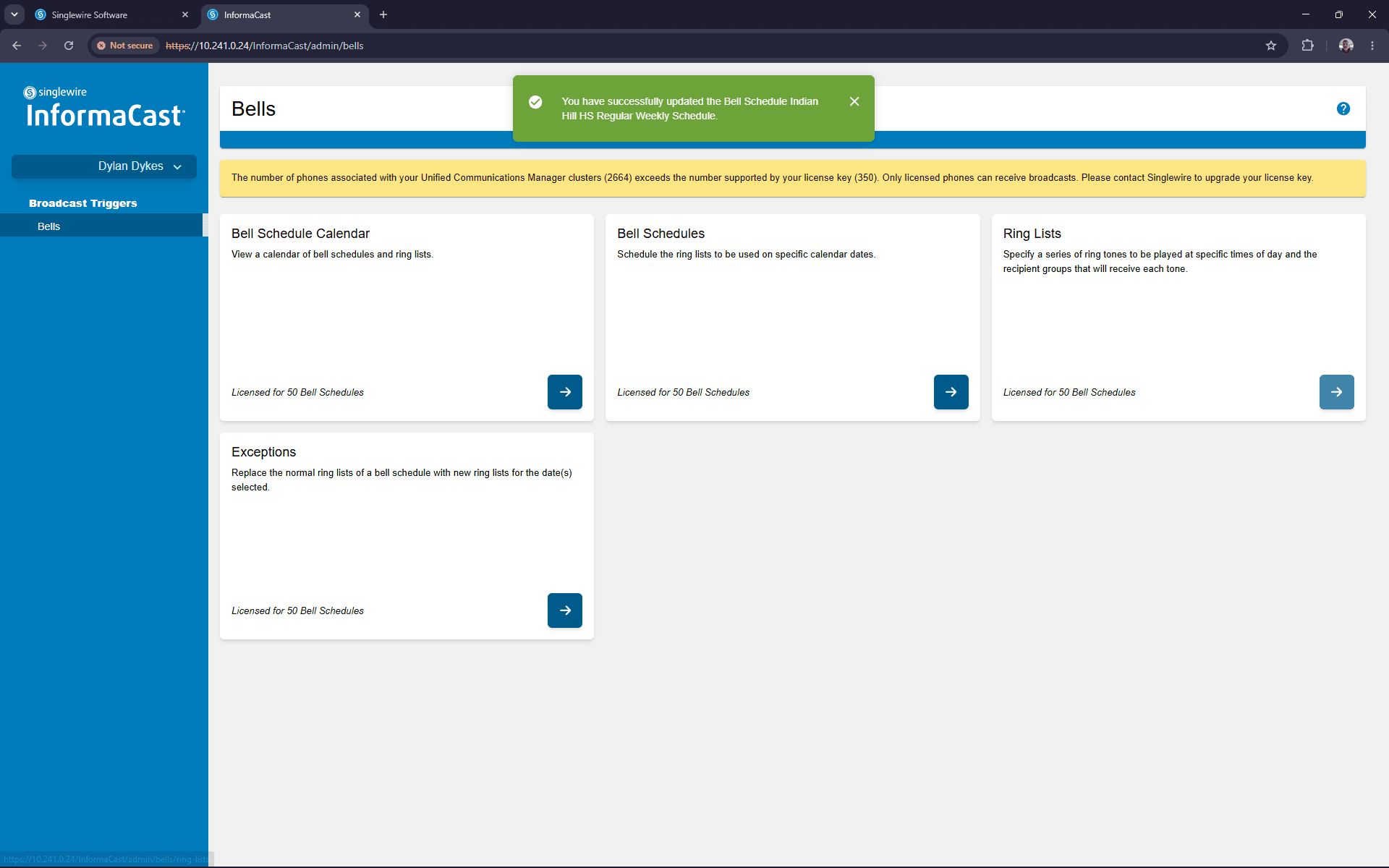Click 'Replace the normal ring lists' description
The width and height of the screenshot is (1389, 868).
(402, 480)
